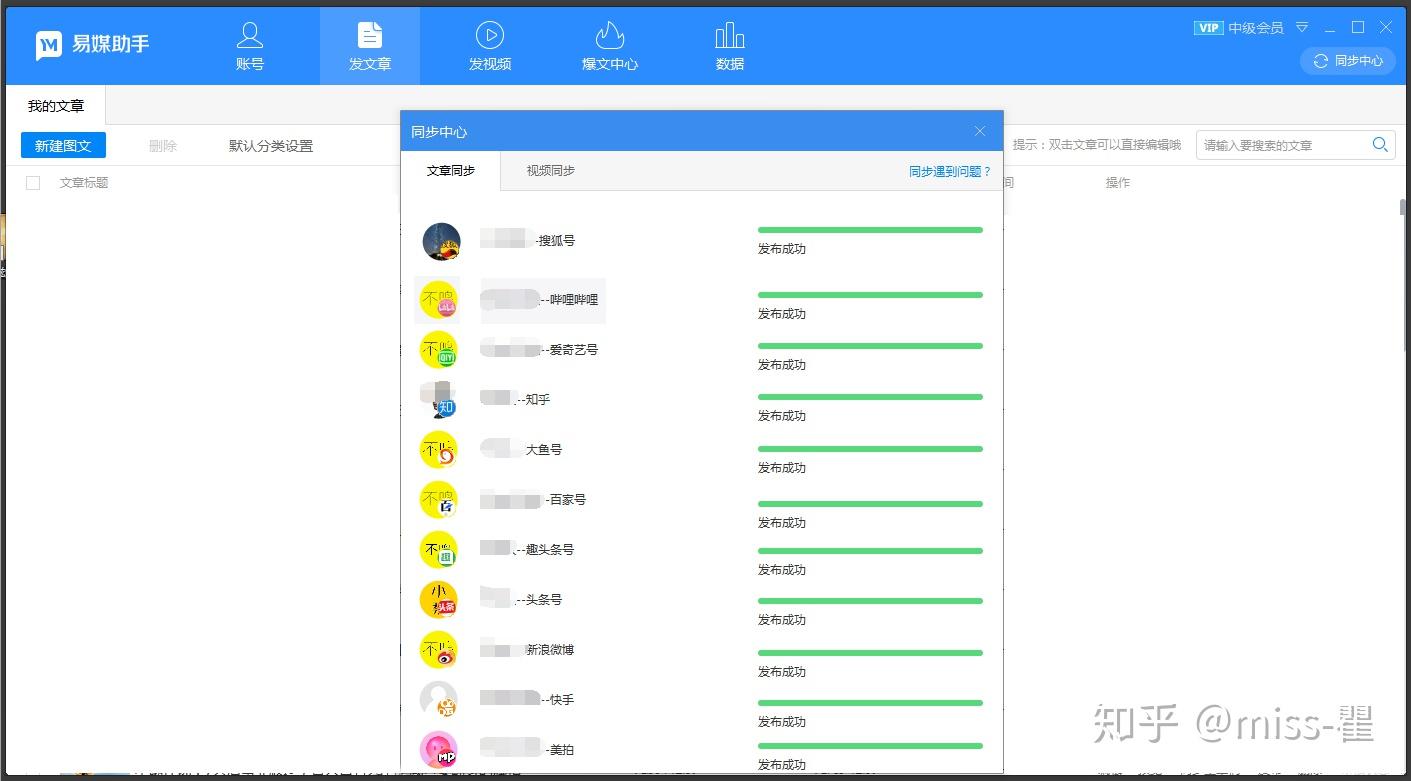Open the dropdown triangle next to 中级会员
Image resolution: width=1411 pixels, height=781 pixels.
tap(1301, 28)
